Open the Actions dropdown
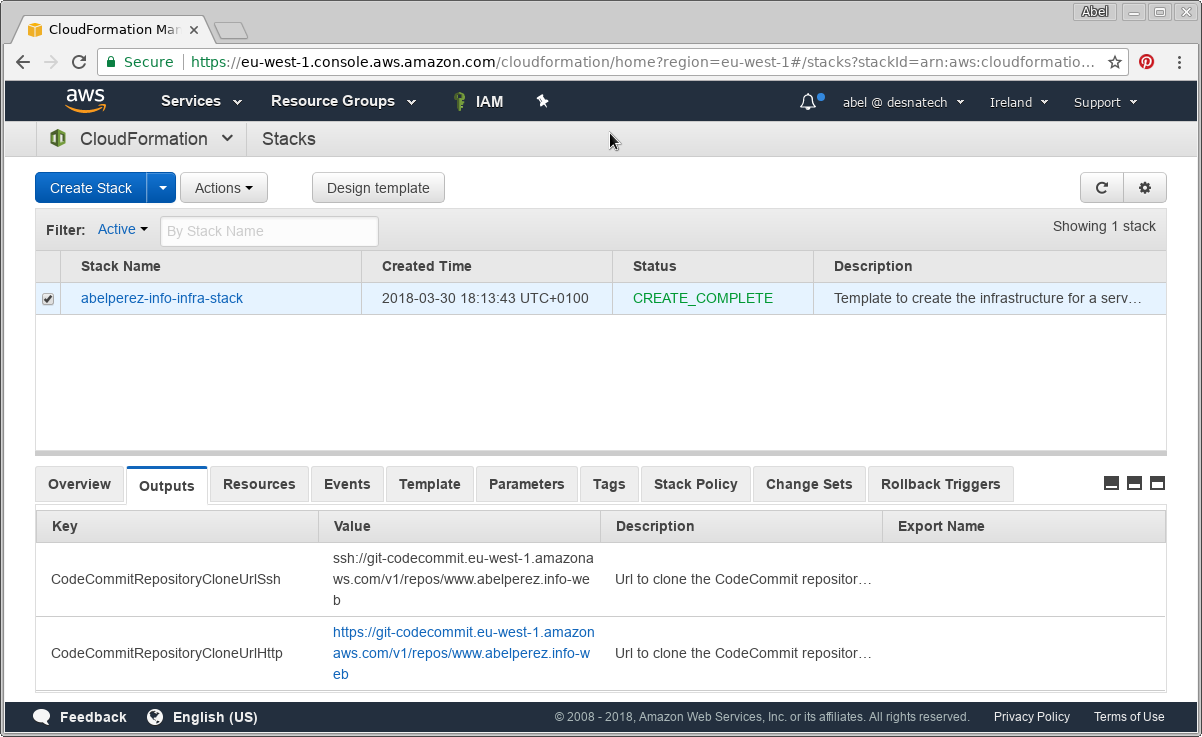The width and height of the screenshot is (1202, 737). click(224, 188)
